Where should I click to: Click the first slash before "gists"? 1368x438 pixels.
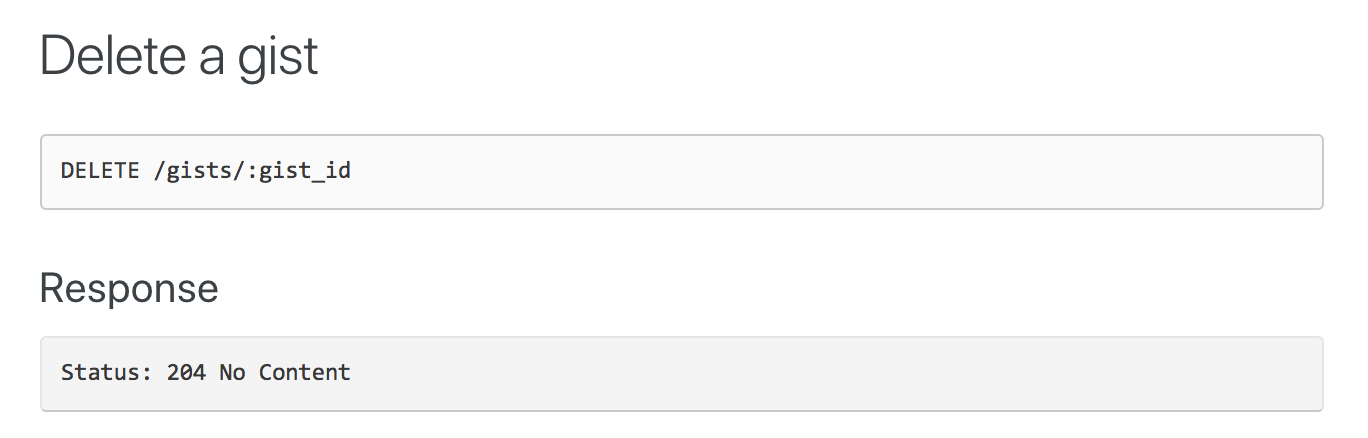(160, 171)
